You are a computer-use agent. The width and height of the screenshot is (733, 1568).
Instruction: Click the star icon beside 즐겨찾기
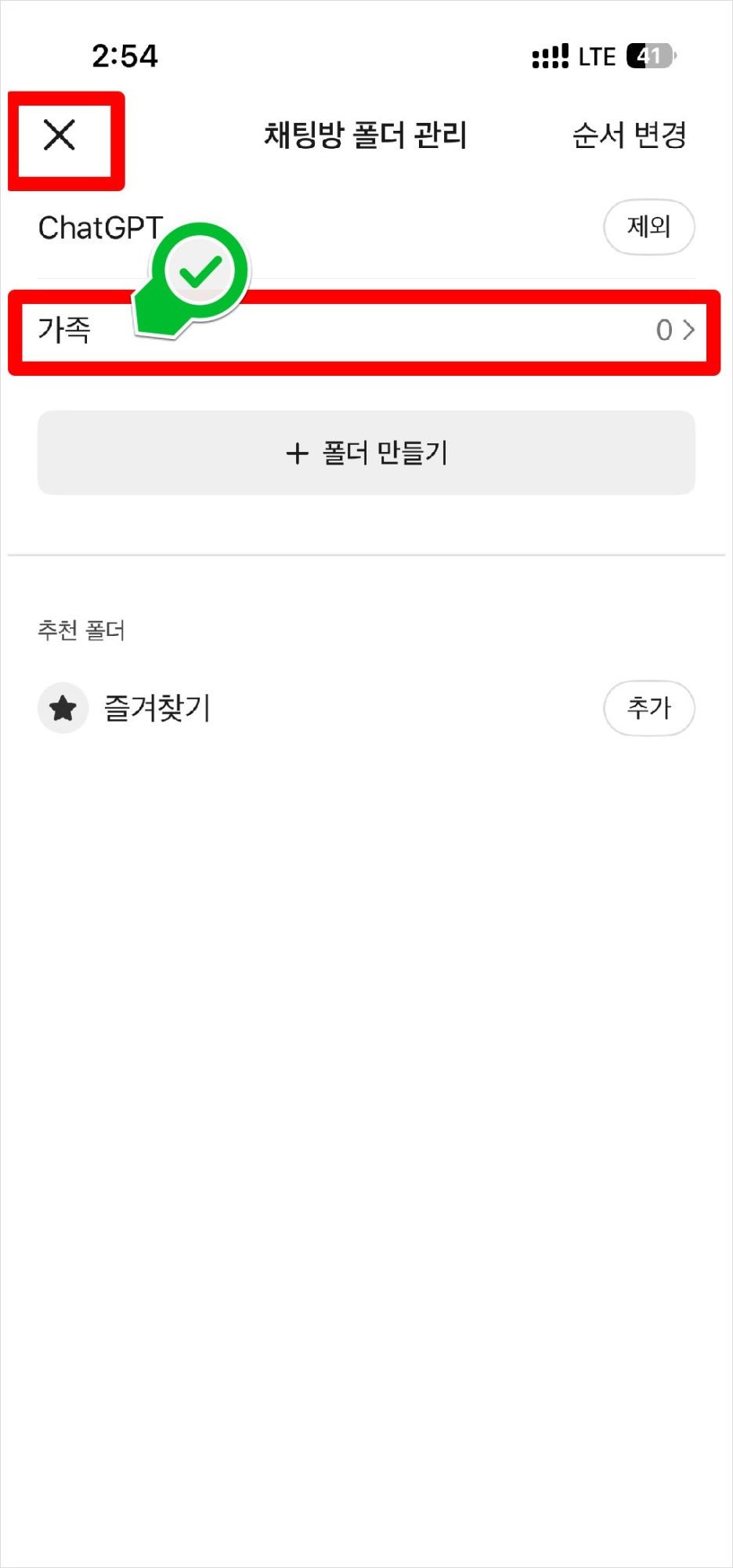click(x=63, y=709)
